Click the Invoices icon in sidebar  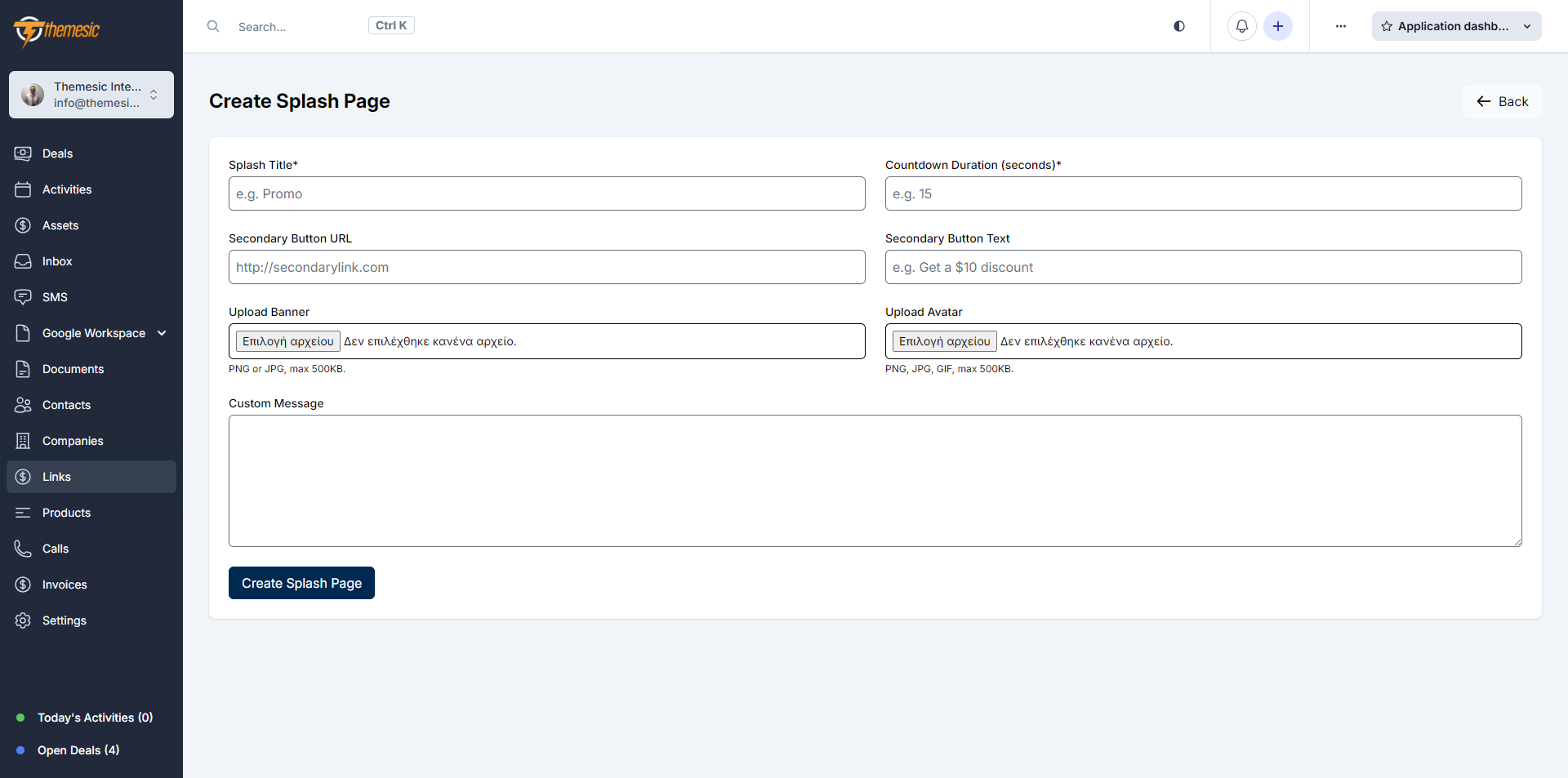pyautogui.click(x=22, y=584)
